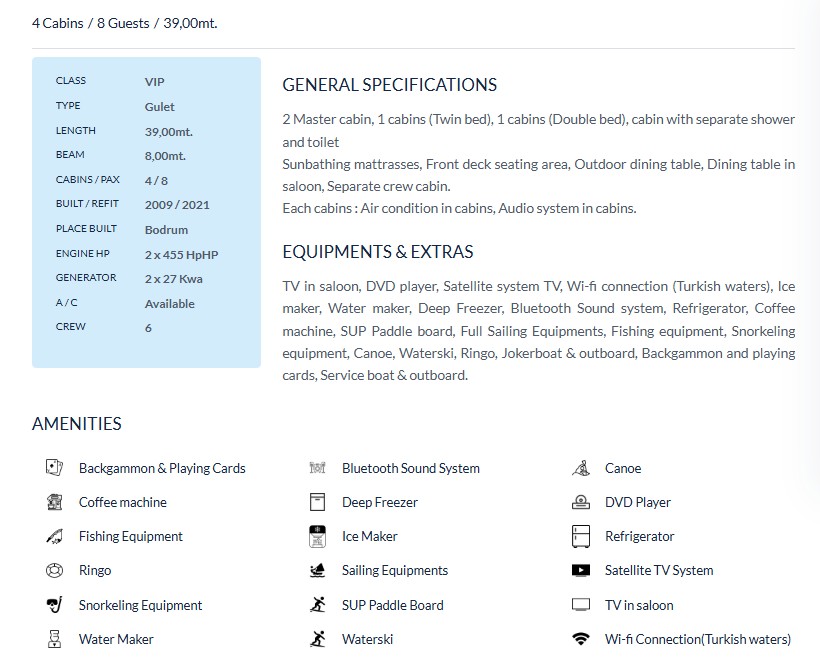The height and width of the screenshot is (668, 820).
Task: Click the Deep Freezer icon
Action: click(x=318, y=502)
